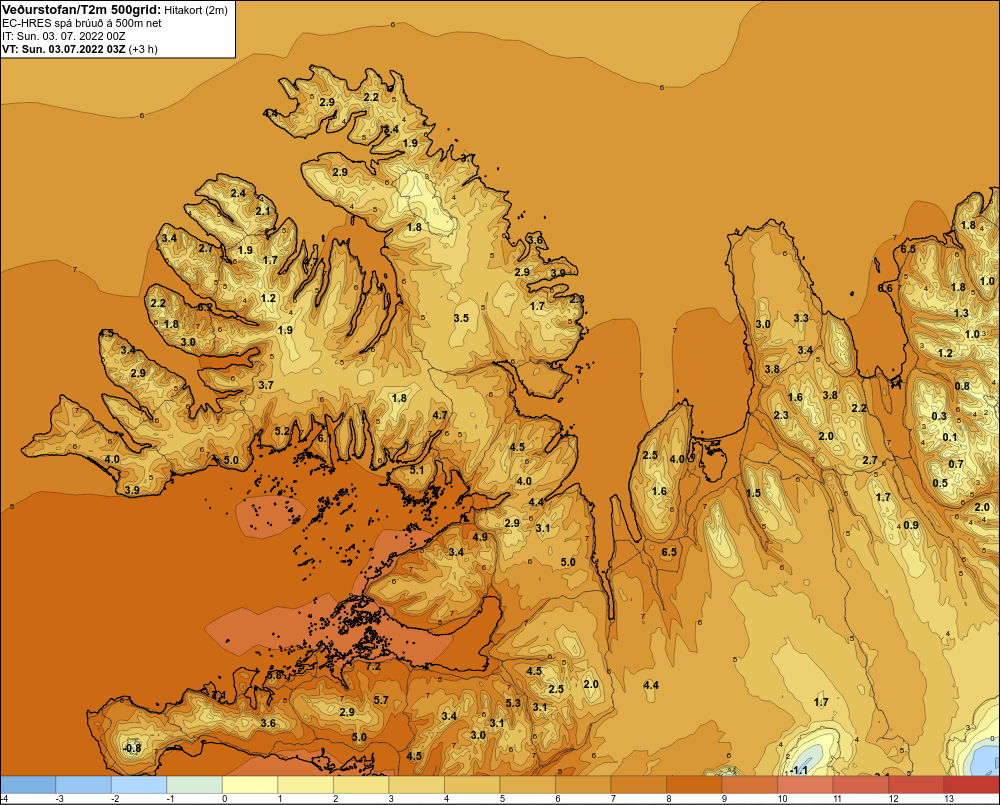This screenshot has height=805, width=1000.
Task: Click the legend swatch between 5 and 6
Action: 527,784
